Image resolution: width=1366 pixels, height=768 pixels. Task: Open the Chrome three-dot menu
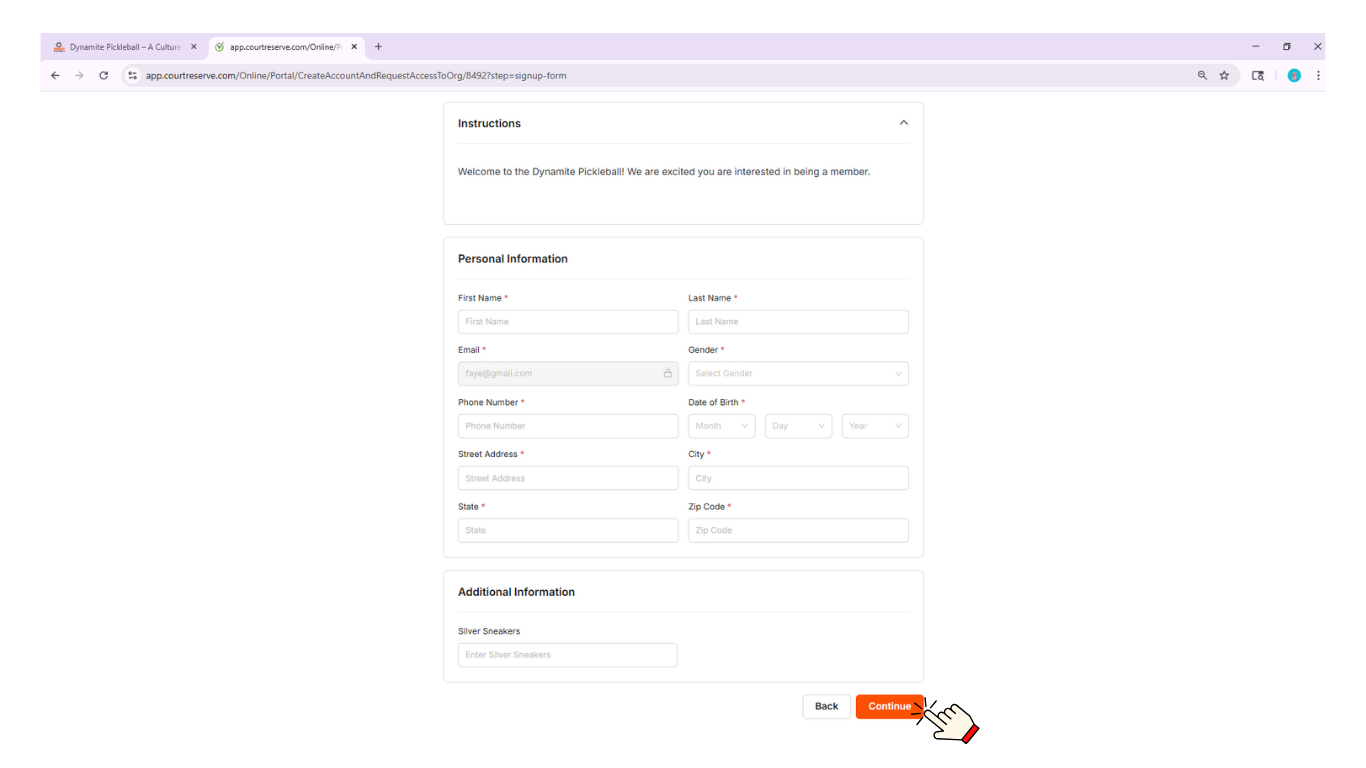1318,75
